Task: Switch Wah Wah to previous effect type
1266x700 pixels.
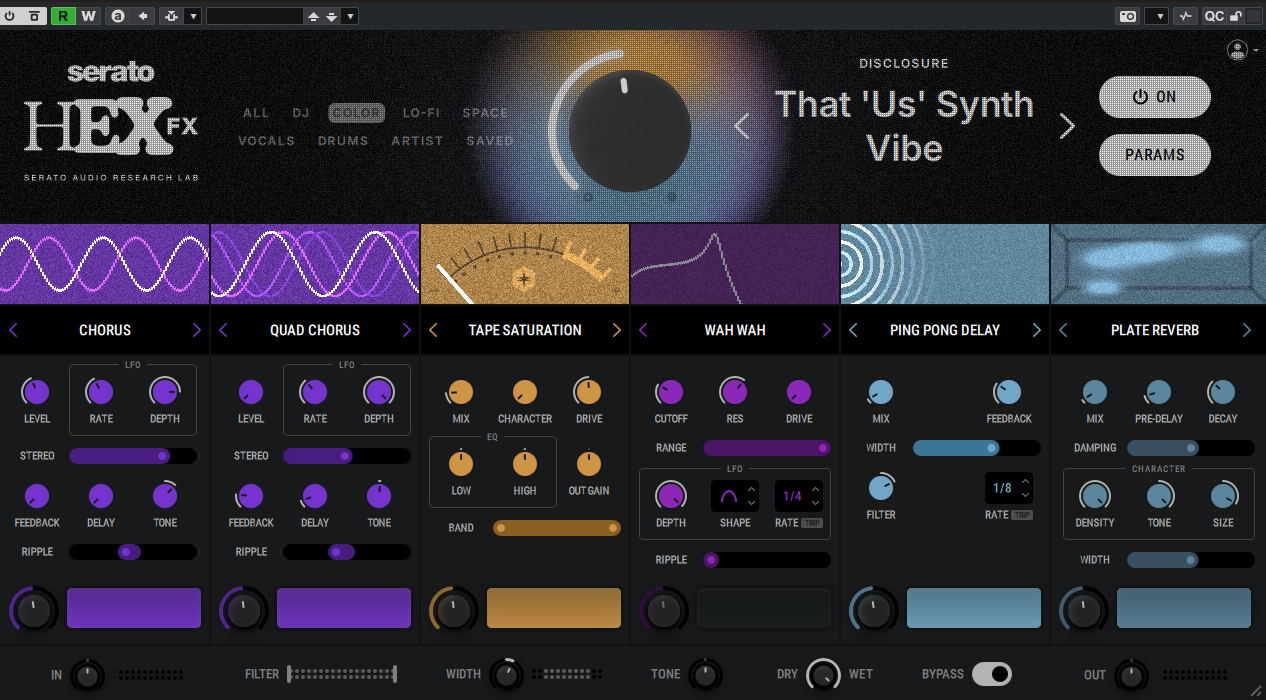Action: (644, 330)
